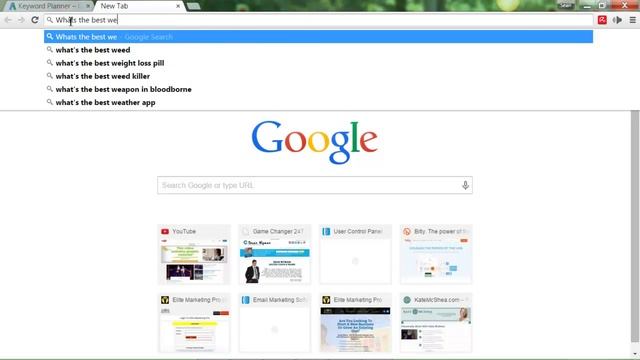The image size is (640, 360).
Task: Open the Email Marketing Software thumbnail
Action: 275,322
